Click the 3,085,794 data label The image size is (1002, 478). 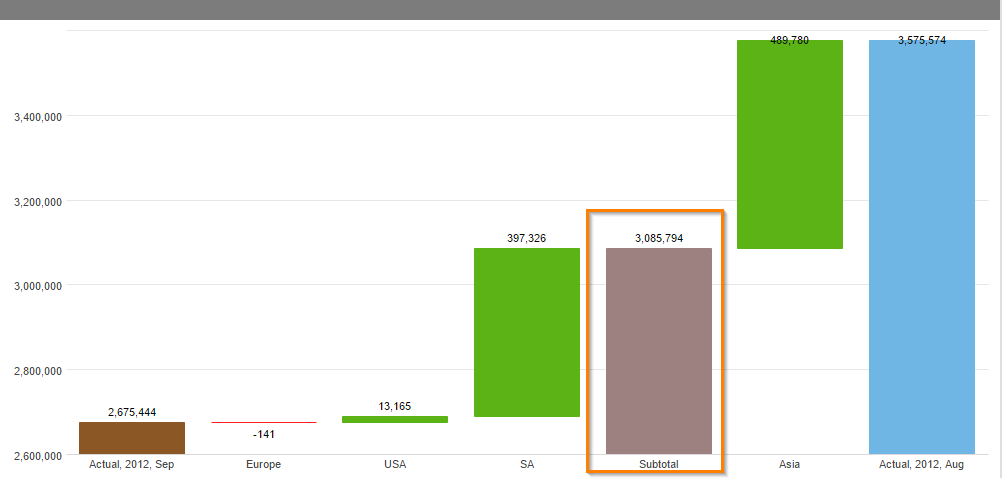click(x=659, y=238)
